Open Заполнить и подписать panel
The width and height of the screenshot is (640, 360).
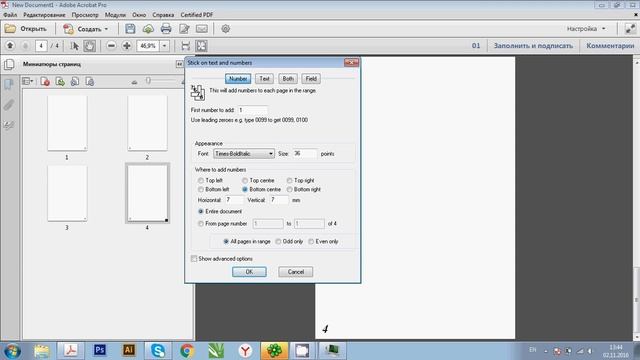533,46
